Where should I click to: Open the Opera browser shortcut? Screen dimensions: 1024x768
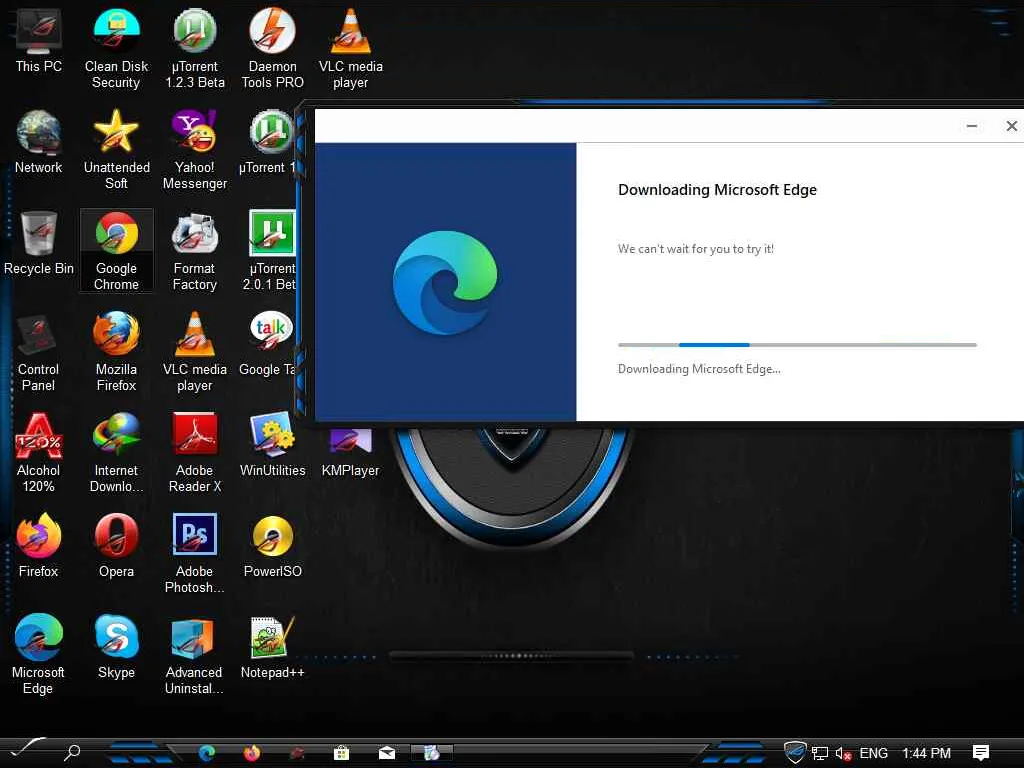coord(116,546)
